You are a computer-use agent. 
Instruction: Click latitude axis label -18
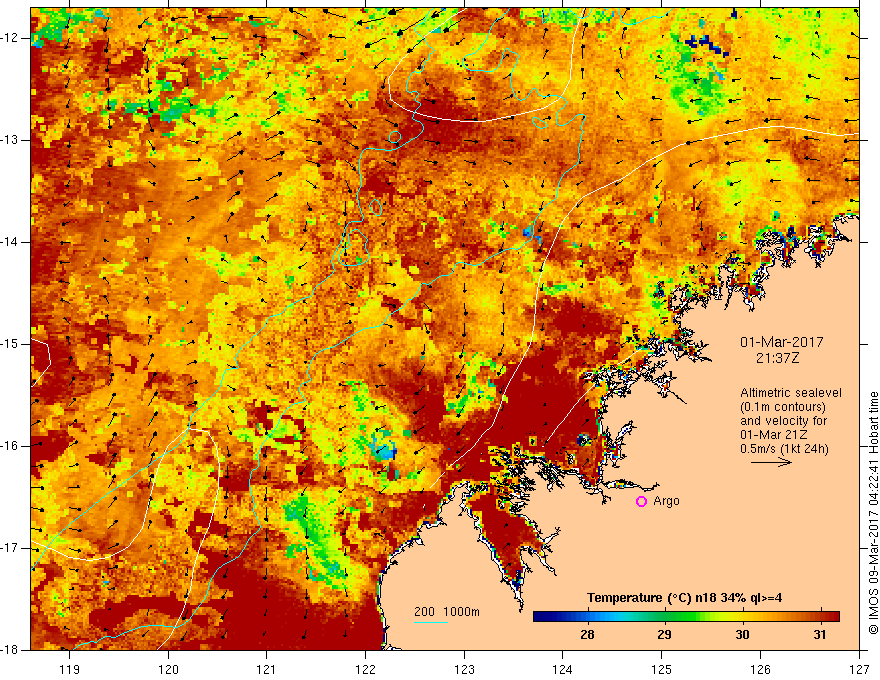coord(11,650)
